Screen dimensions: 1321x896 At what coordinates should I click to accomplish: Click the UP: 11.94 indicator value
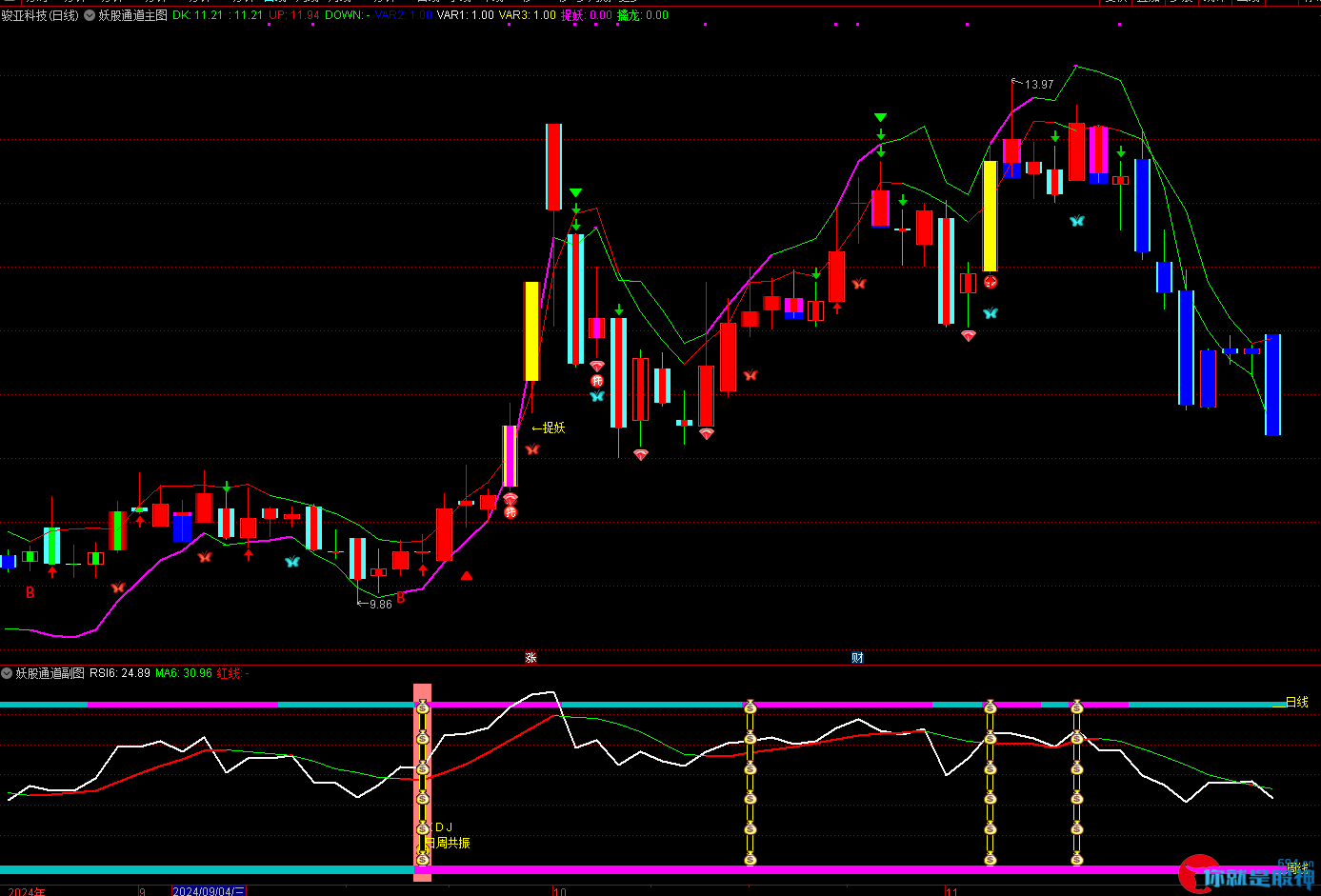click(293, 15)
